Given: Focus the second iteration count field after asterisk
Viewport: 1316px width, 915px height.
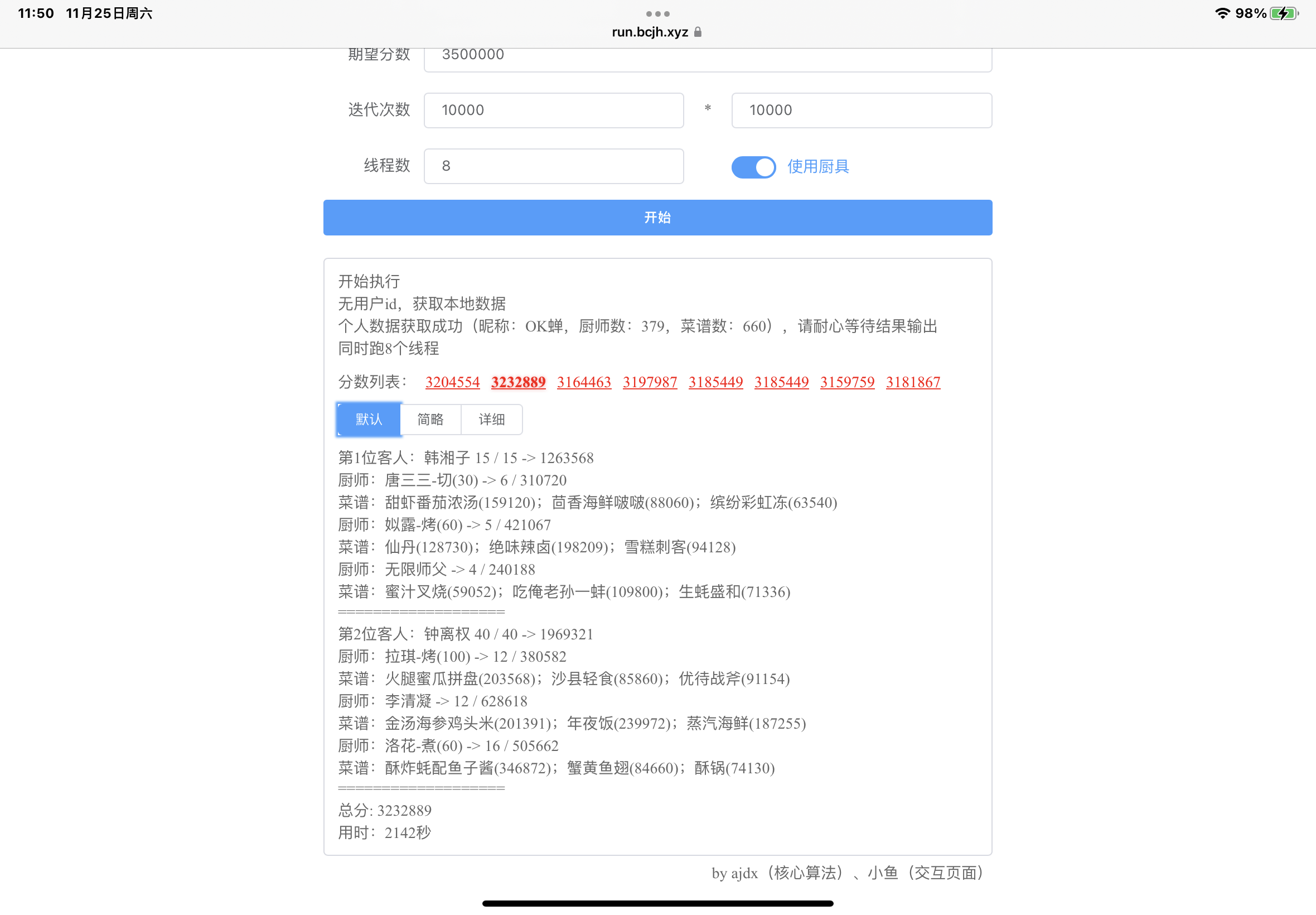Looking at the screenshot, I should coord(861,110).
